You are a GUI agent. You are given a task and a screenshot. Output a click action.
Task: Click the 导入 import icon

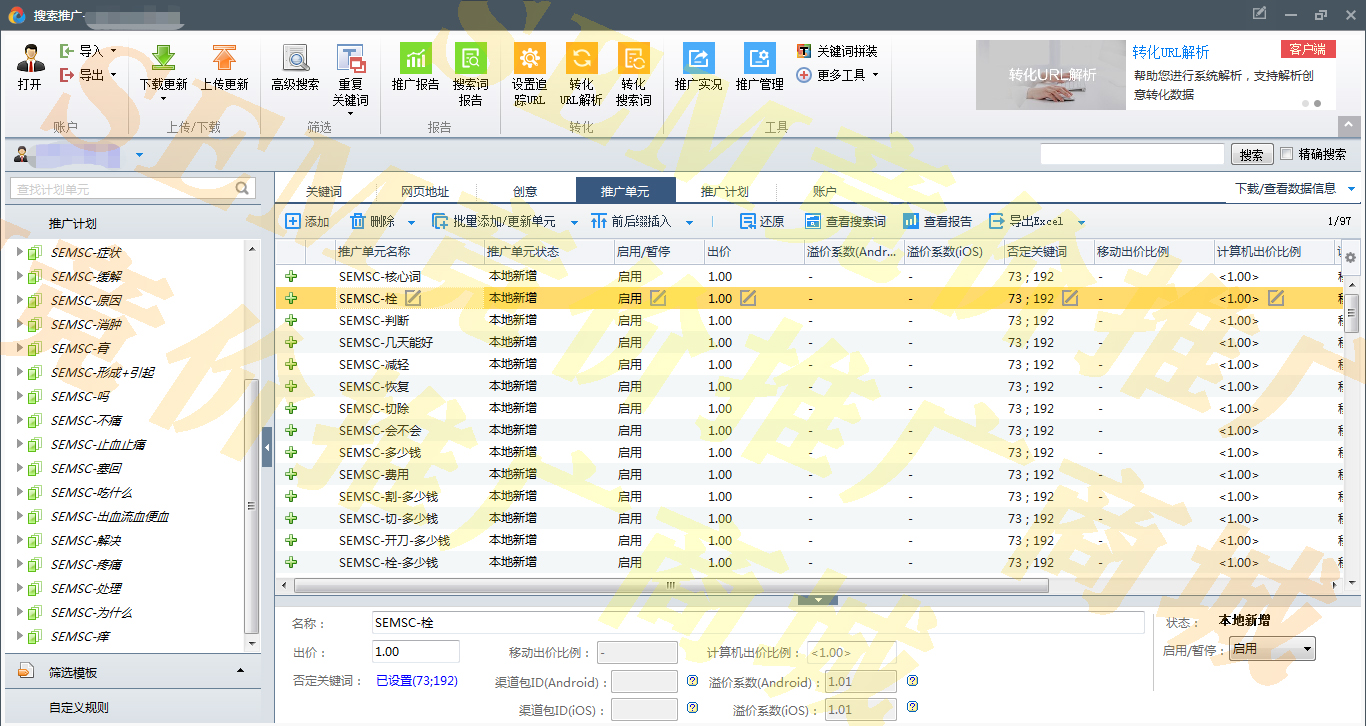[x=66, y=50]
